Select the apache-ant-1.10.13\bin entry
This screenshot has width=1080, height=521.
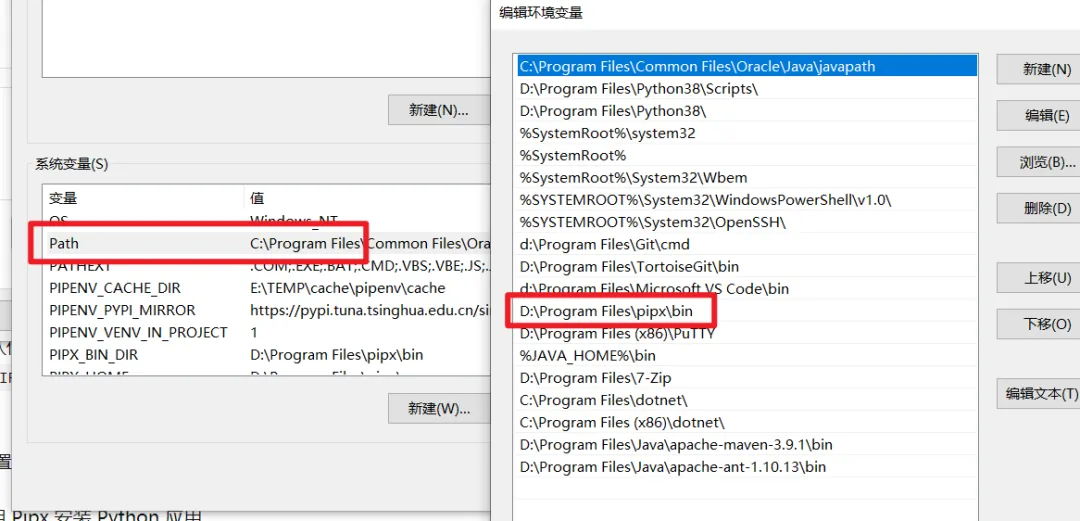click(747, 467)
